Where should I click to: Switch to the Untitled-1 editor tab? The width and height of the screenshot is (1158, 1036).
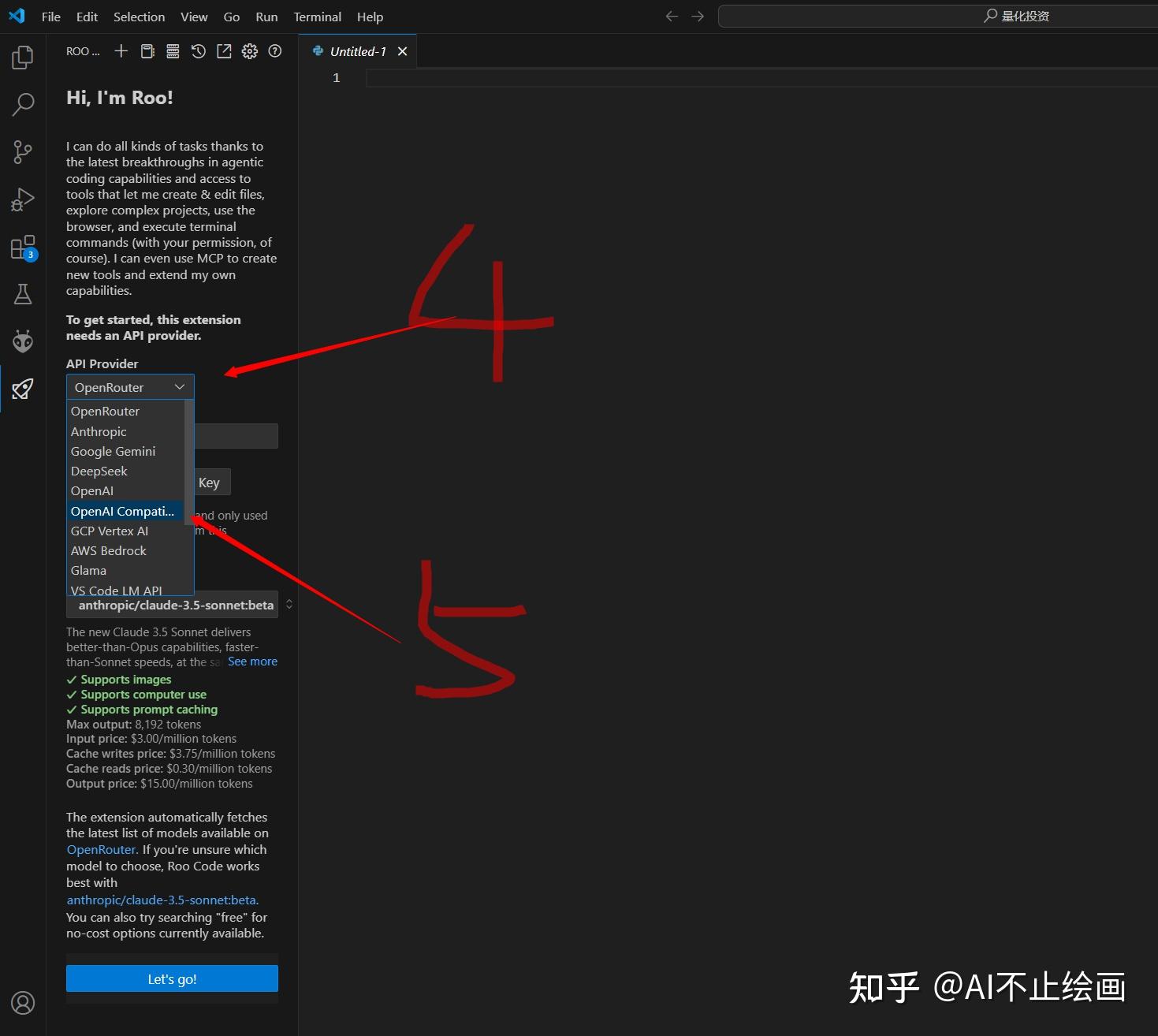(358, 51)
